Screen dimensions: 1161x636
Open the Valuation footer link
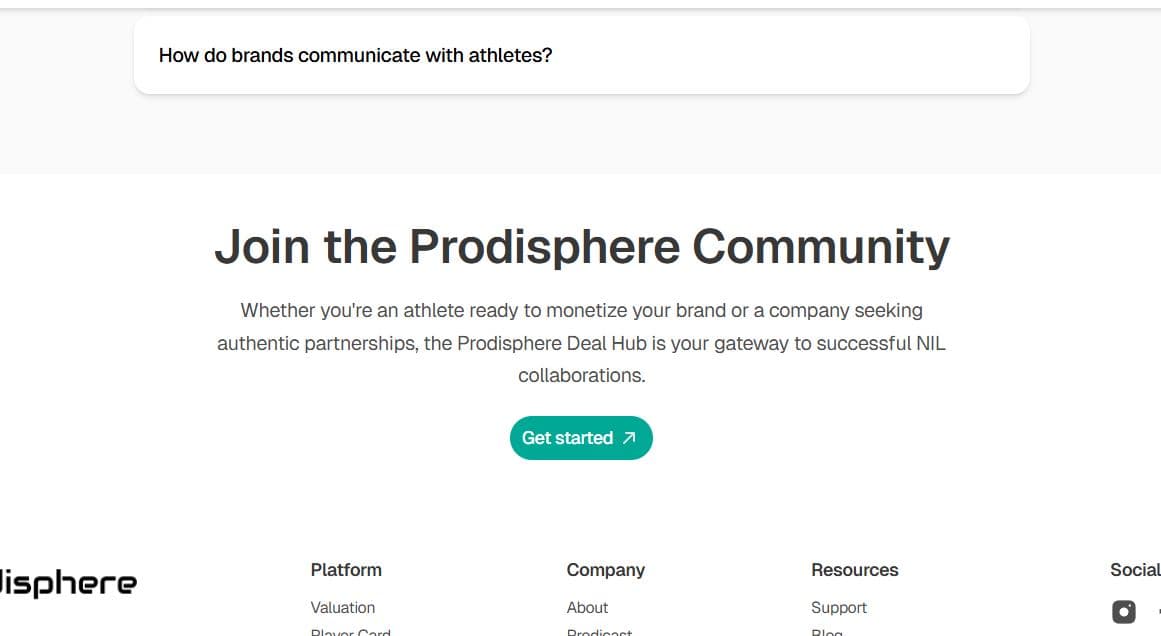343,607
